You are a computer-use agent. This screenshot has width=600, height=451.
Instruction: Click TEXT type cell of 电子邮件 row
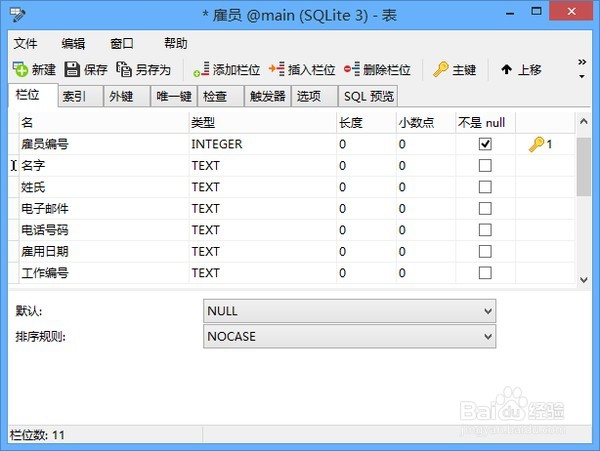coord(262,208)
